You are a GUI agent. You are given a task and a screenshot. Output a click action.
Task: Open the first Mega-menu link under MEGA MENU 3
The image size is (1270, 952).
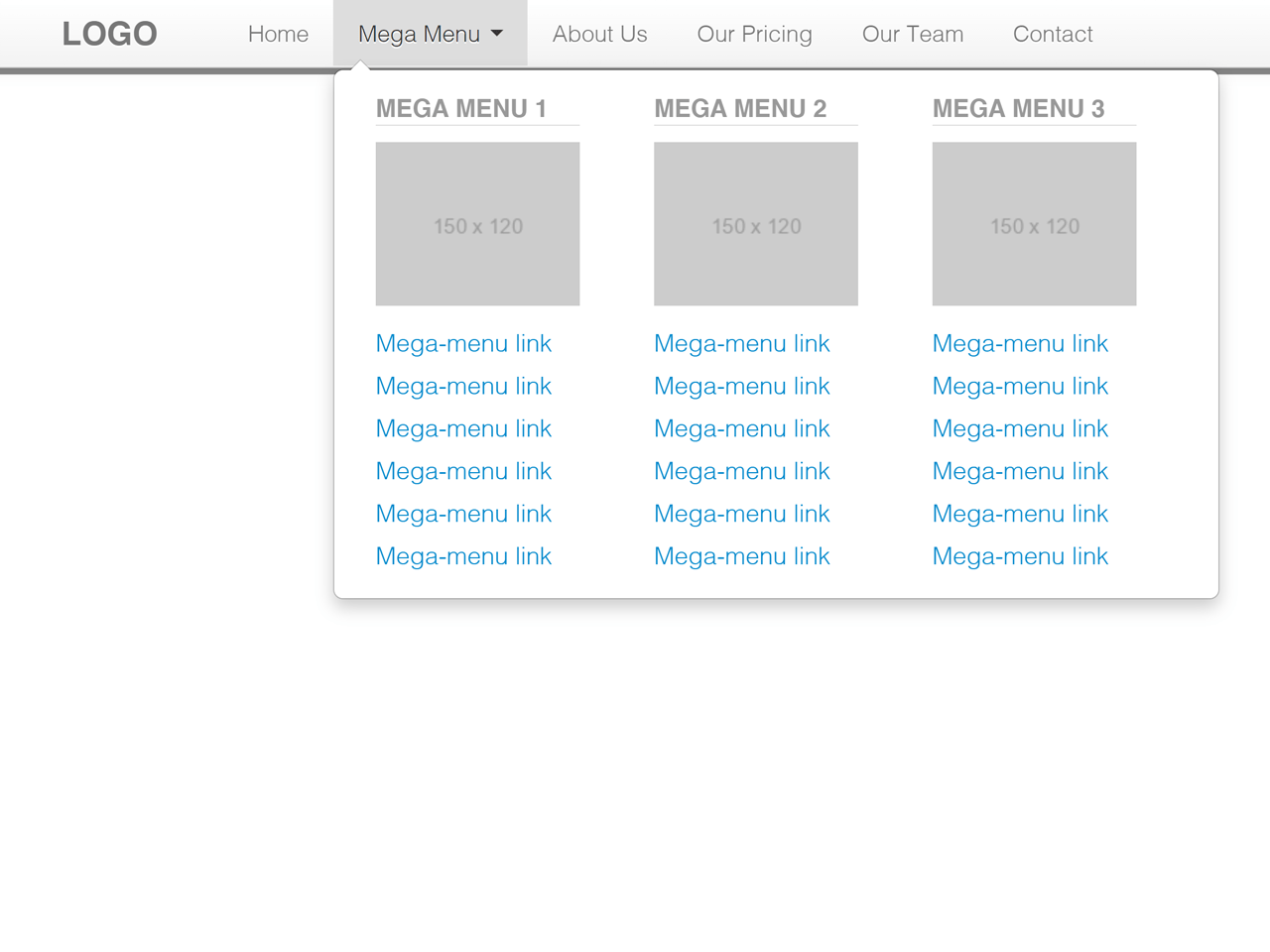1020,343
